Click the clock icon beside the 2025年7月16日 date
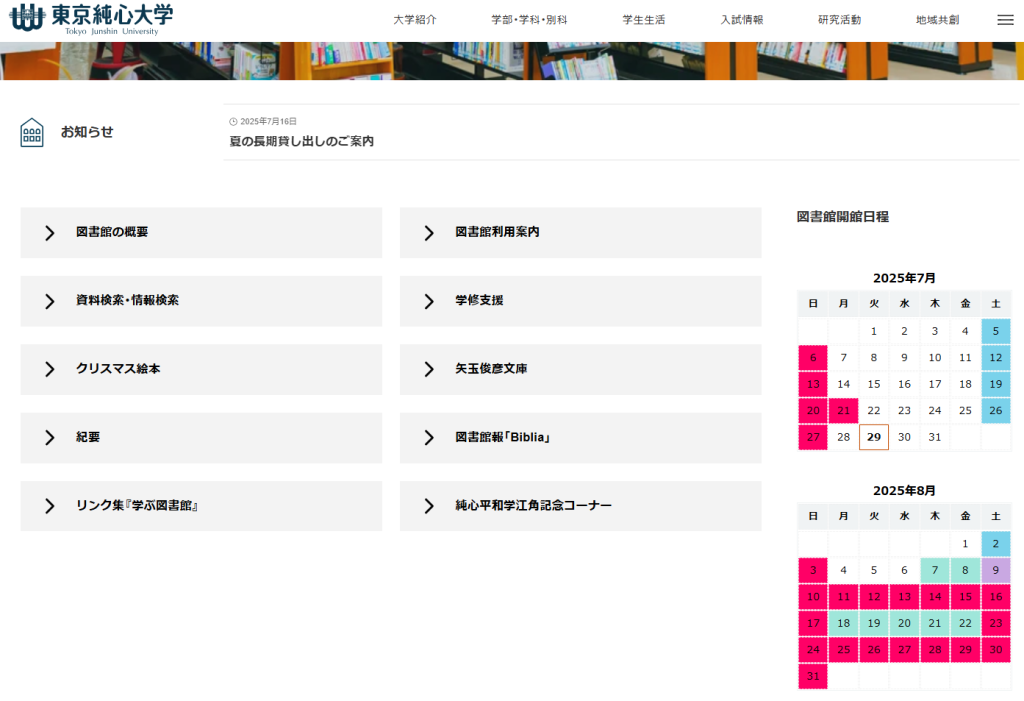This screenshot has height=701, width=1024. (234, 122)
